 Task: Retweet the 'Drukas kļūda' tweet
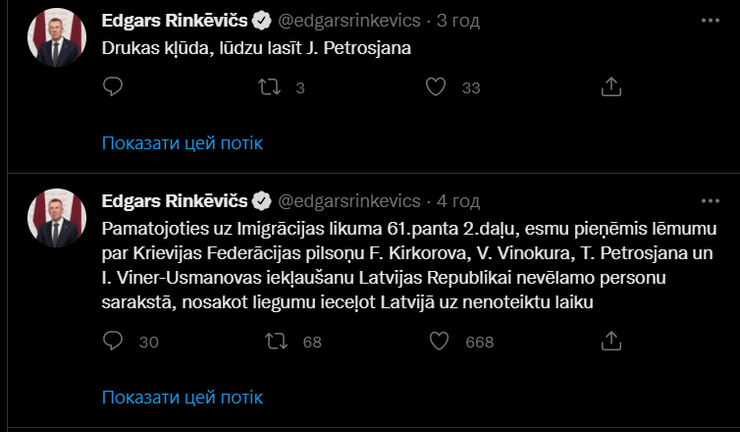pos(270,88)
